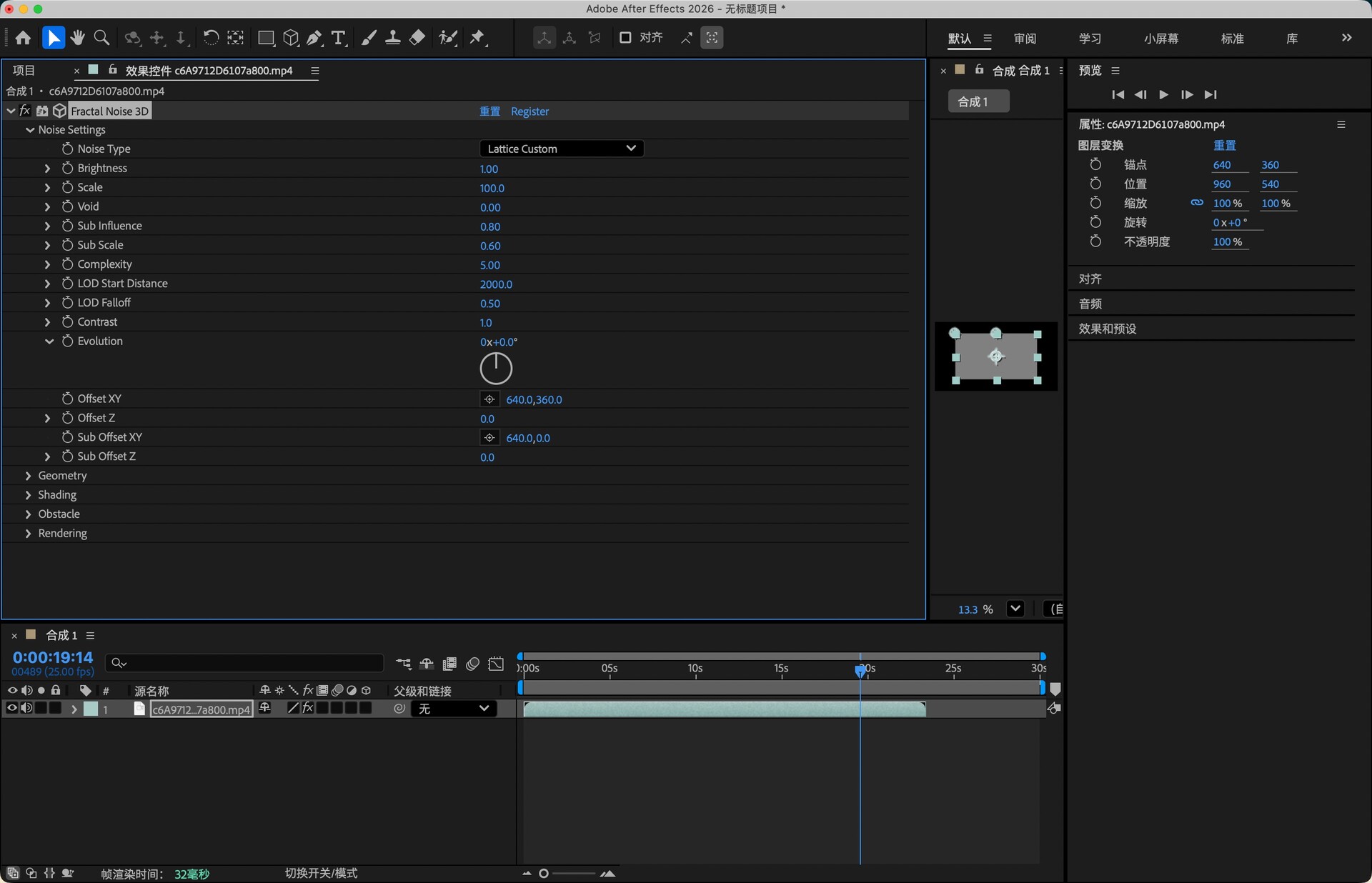The image size is (1372, 883).
Task: Toggle constrain proportions link for 缩放
Action: [x=1197, y=203]
